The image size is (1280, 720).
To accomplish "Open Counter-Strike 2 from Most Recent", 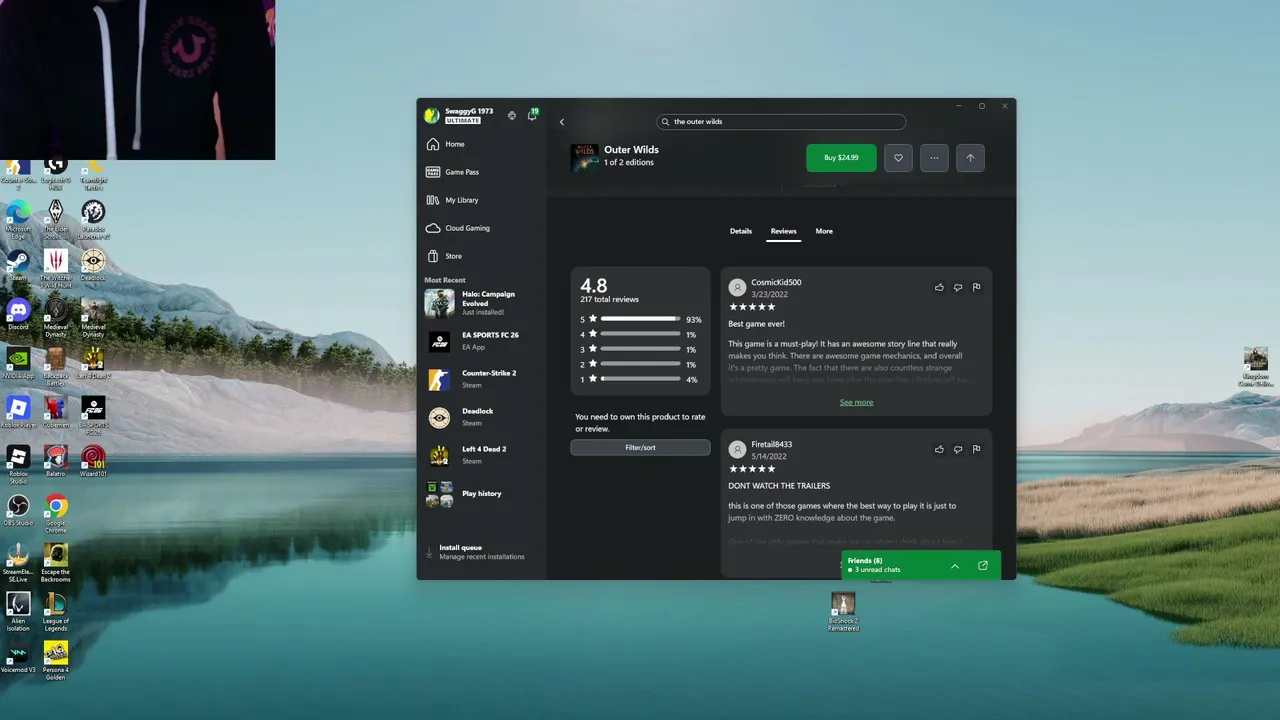I will point(482,379).
